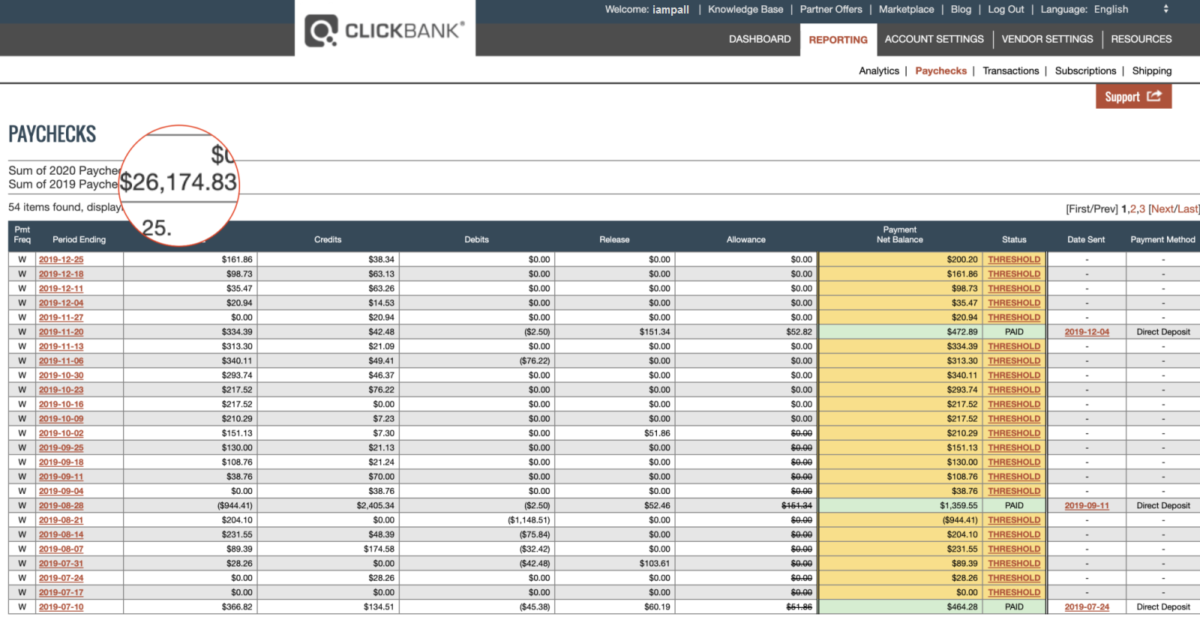Switch to the Analytics sub-tab

point(879,71)
